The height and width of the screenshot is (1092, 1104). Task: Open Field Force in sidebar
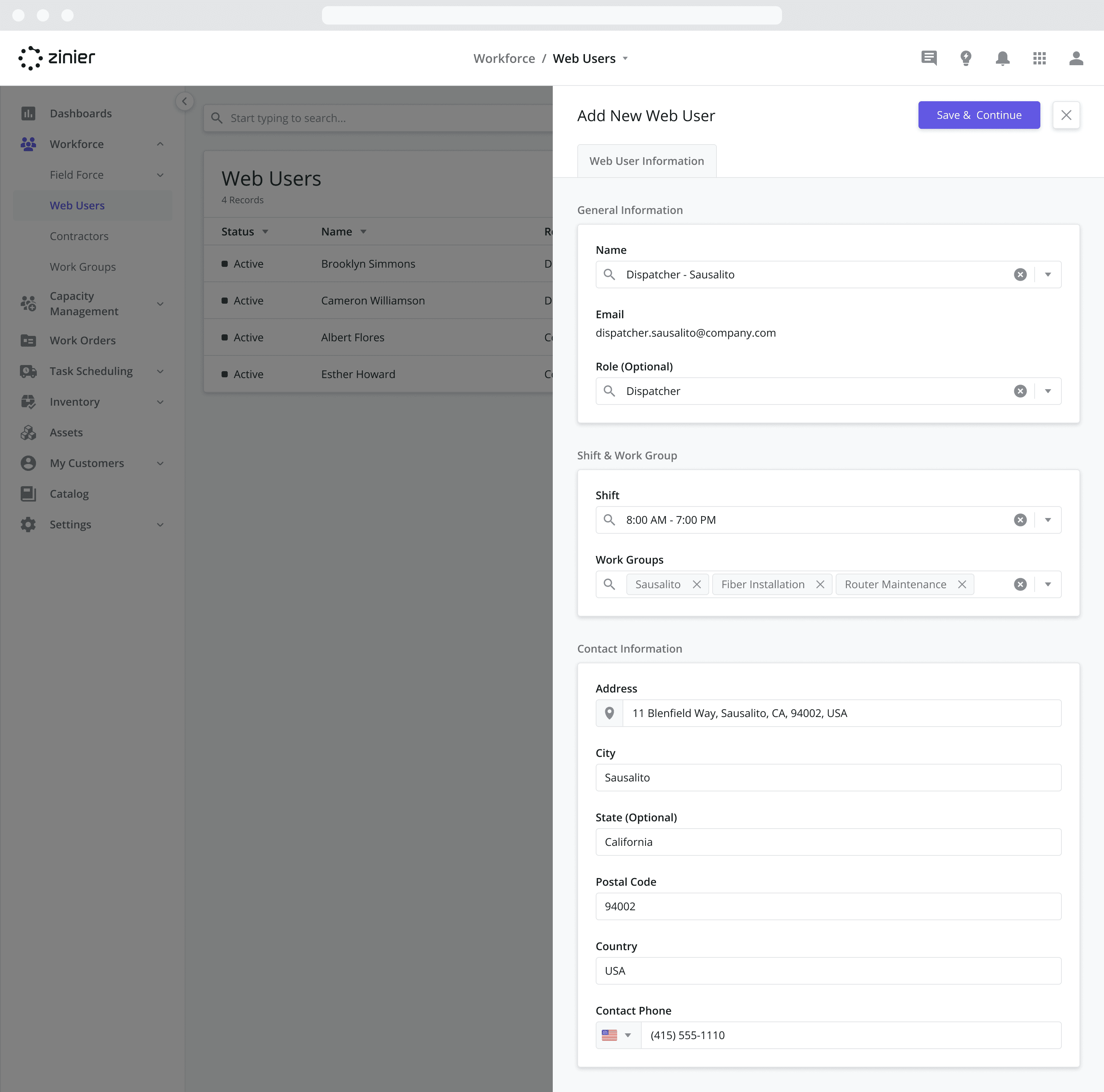click(77, 175)
